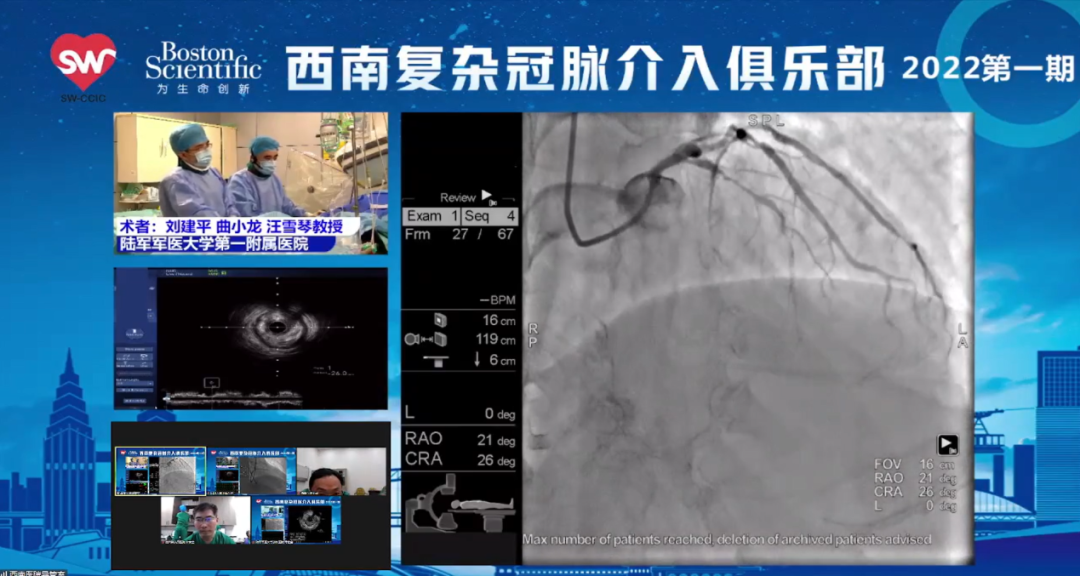The height and width of the screenshot is (576, 1080).
Task: Select the top-row webcam participant with a white wall
Action: point(342,471)
